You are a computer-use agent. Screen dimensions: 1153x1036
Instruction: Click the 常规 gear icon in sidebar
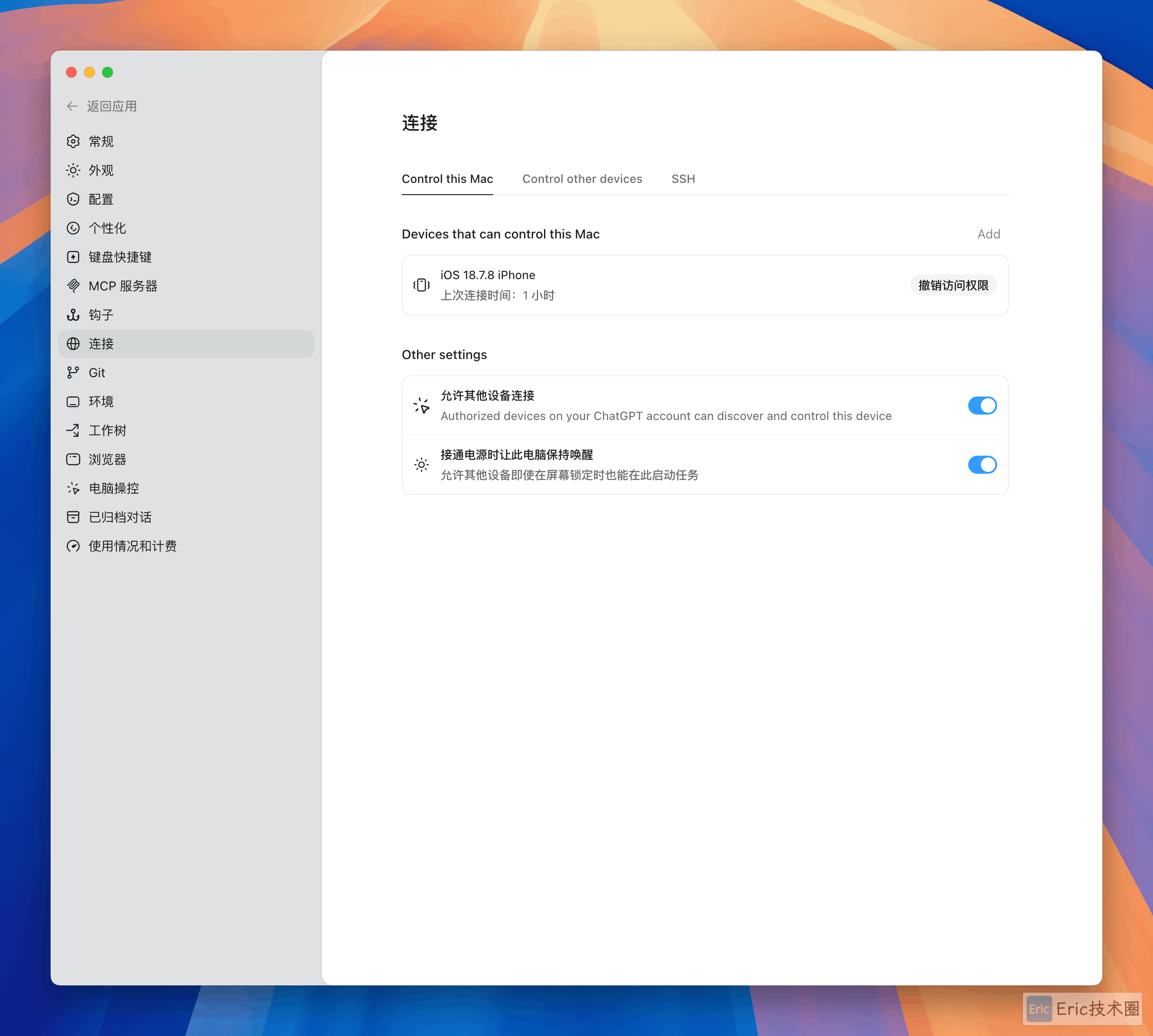pyautogui.click(x=73, y=141)
